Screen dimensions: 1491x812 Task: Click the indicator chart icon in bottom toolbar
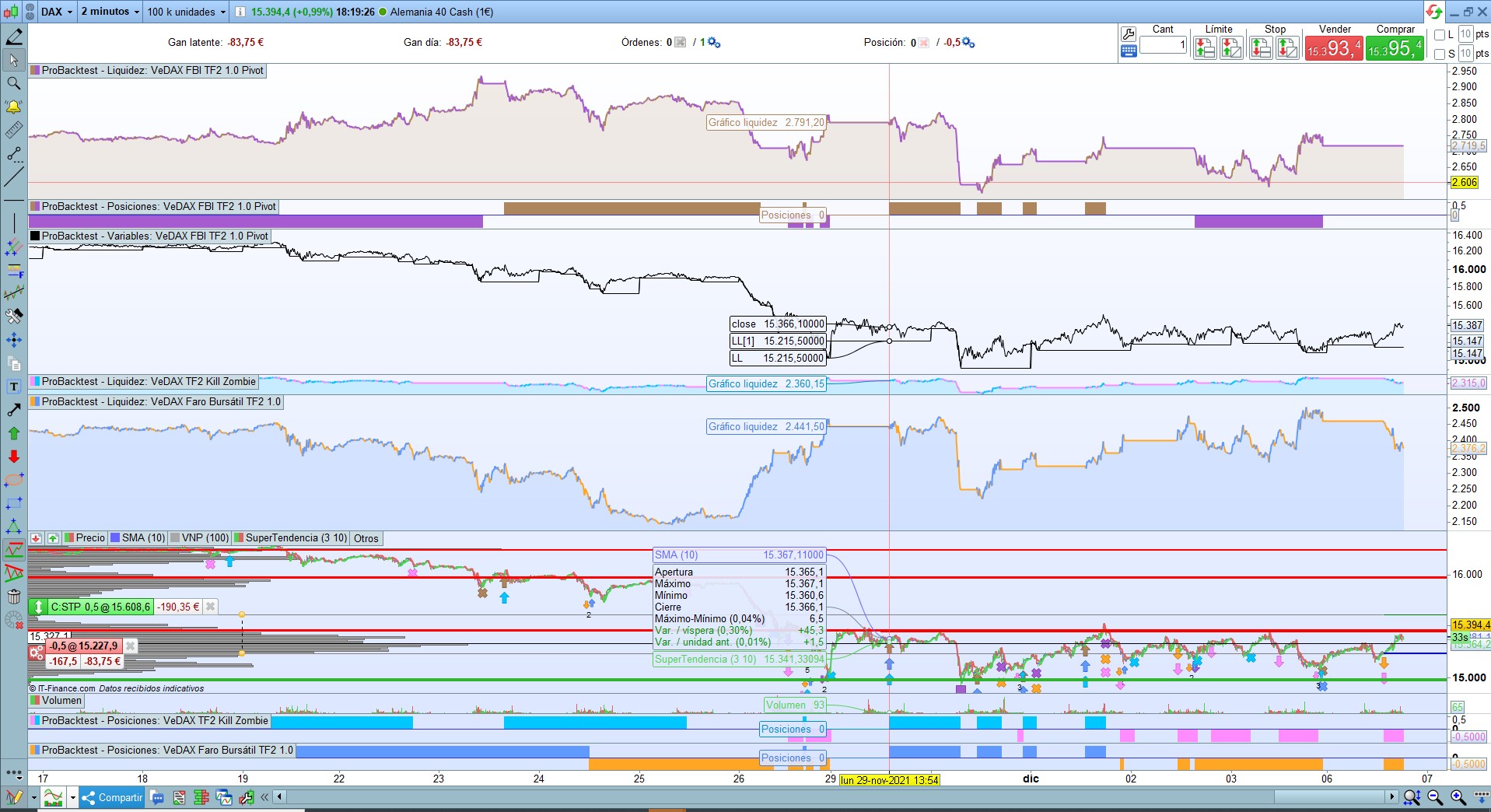pos(53,797)
